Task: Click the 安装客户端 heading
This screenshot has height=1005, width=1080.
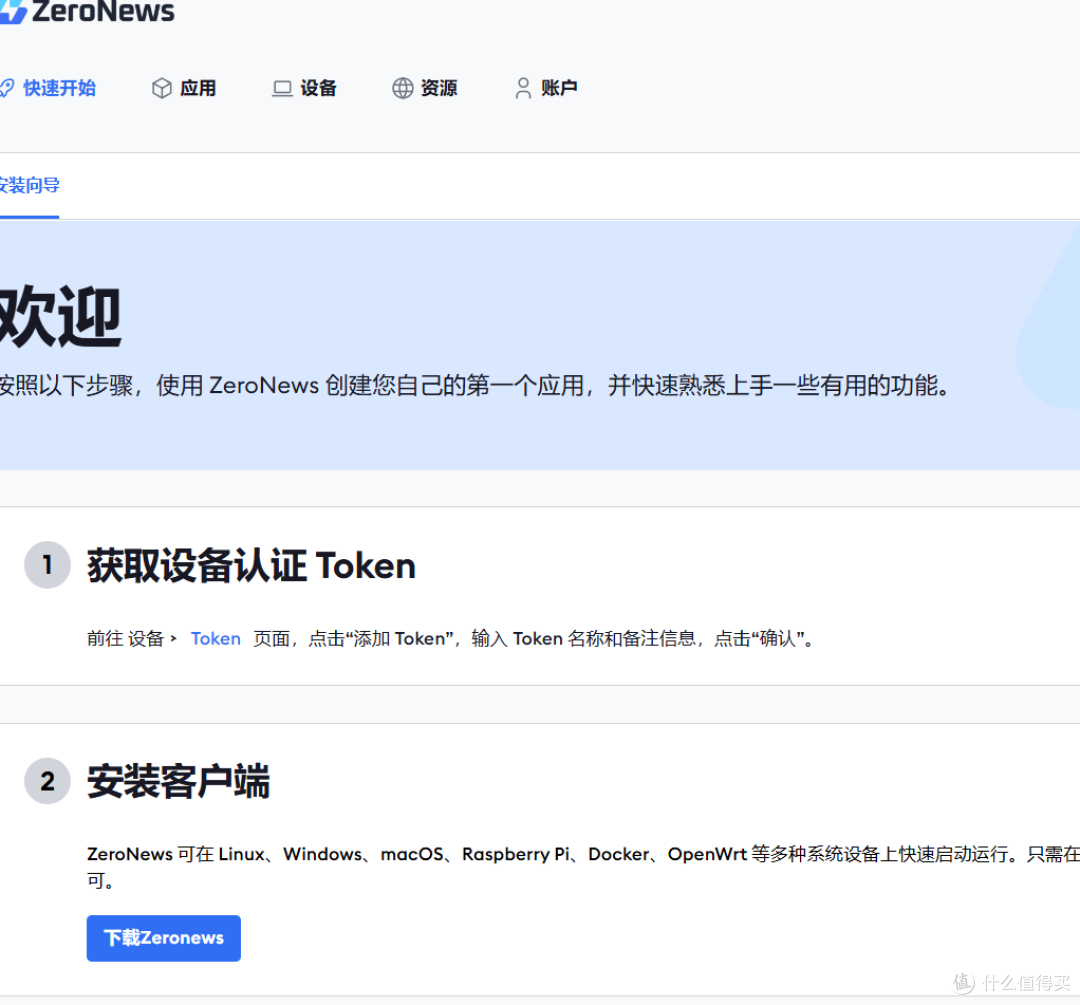Action: point(177,781)
